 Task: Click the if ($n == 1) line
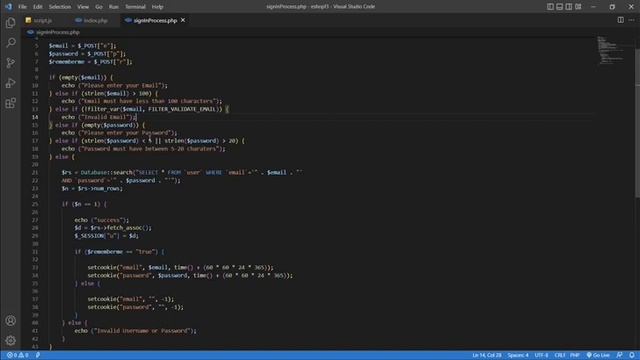click(84, 204)
